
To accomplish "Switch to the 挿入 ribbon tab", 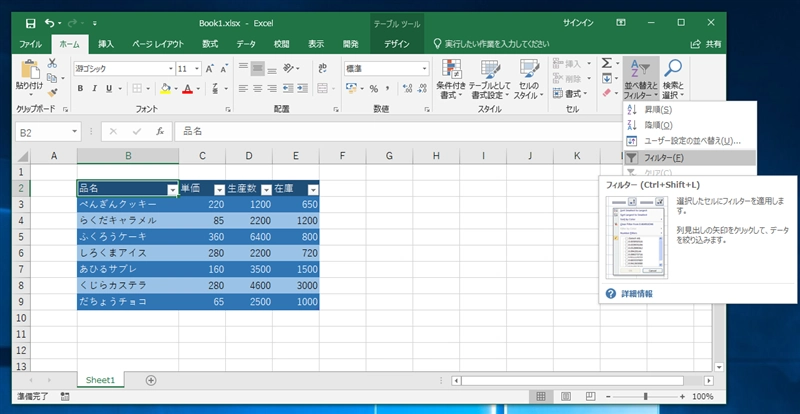I will (106, 44).
